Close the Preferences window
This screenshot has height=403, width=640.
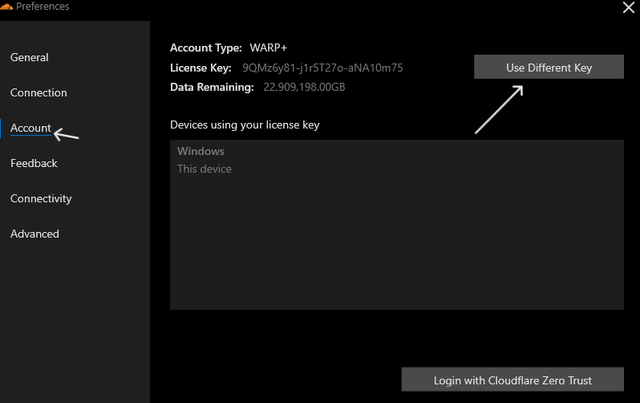(x=629, y=7)
